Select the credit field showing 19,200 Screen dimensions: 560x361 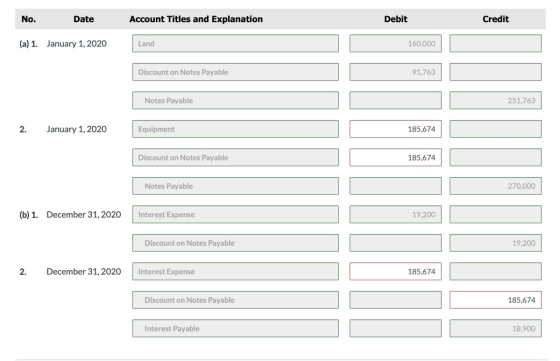point(495,243)
